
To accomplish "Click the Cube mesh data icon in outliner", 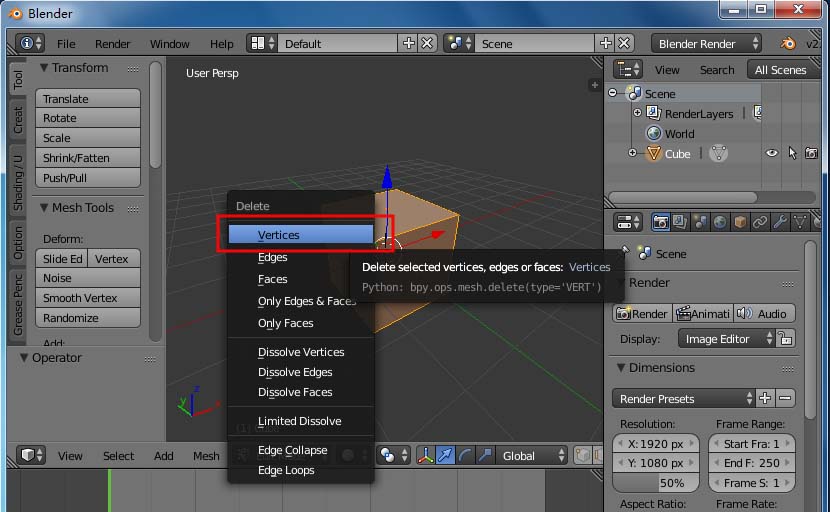I will point(718,154).
